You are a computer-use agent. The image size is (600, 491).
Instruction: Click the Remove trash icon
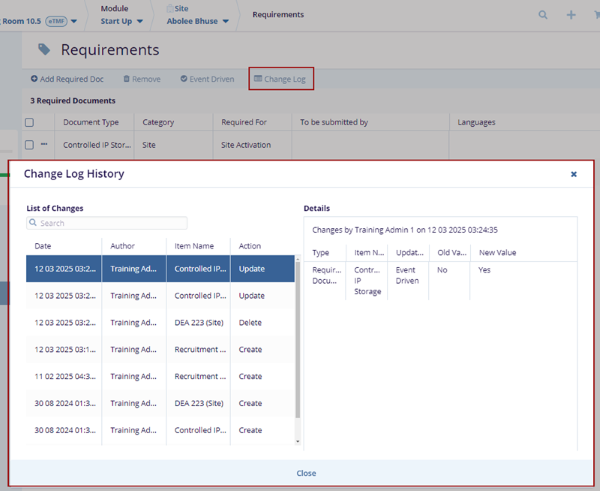click(127, 79)
